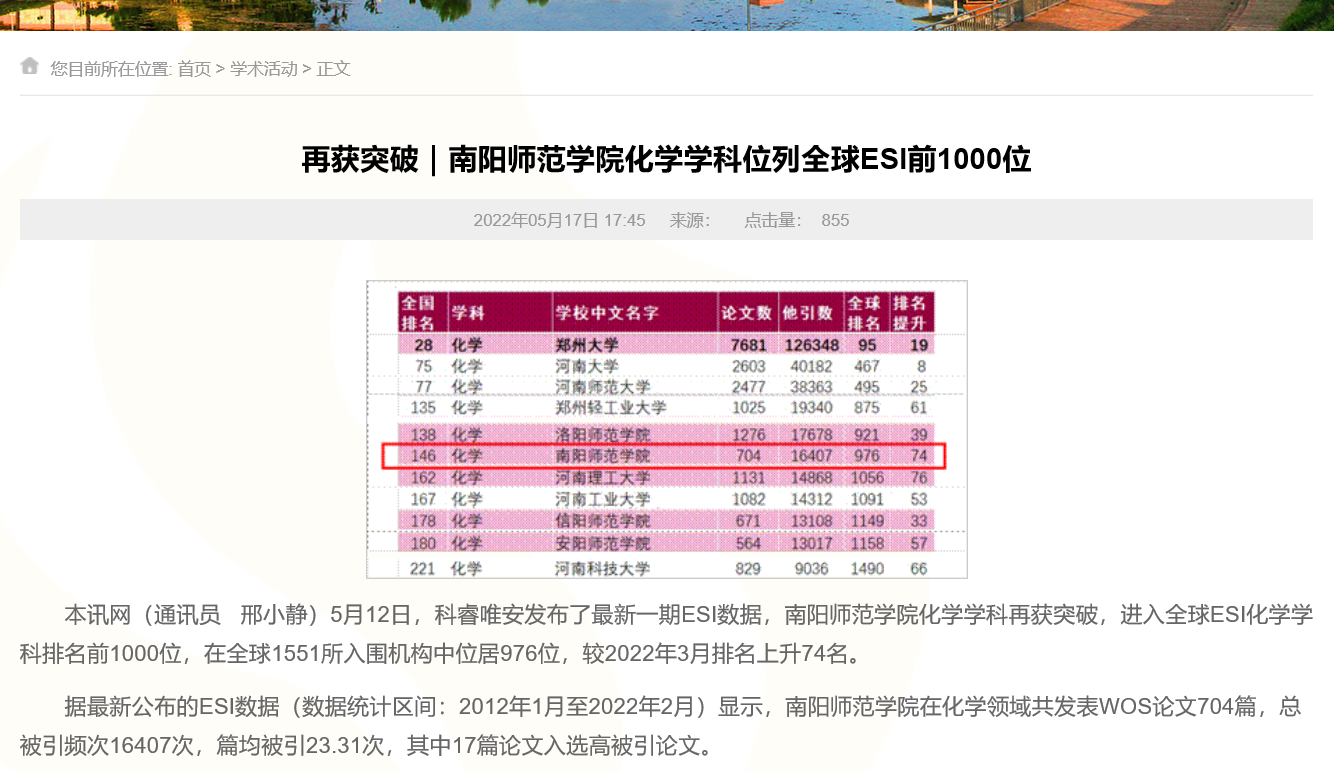
Task: Click the 全国排名 table column header
Action: click(x=418, y=313)
